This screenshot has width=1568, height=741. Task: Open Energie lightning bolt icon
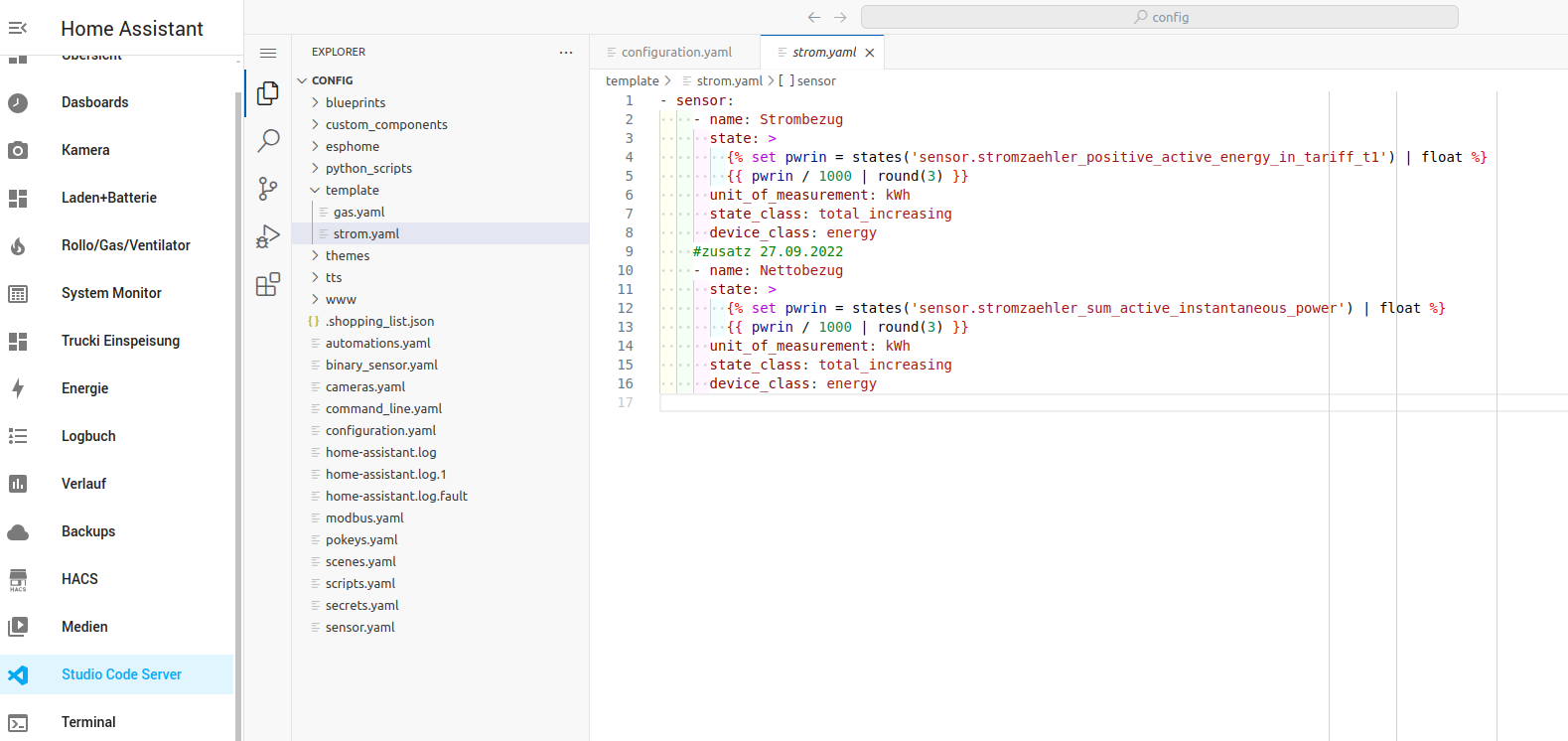(18, 388)
